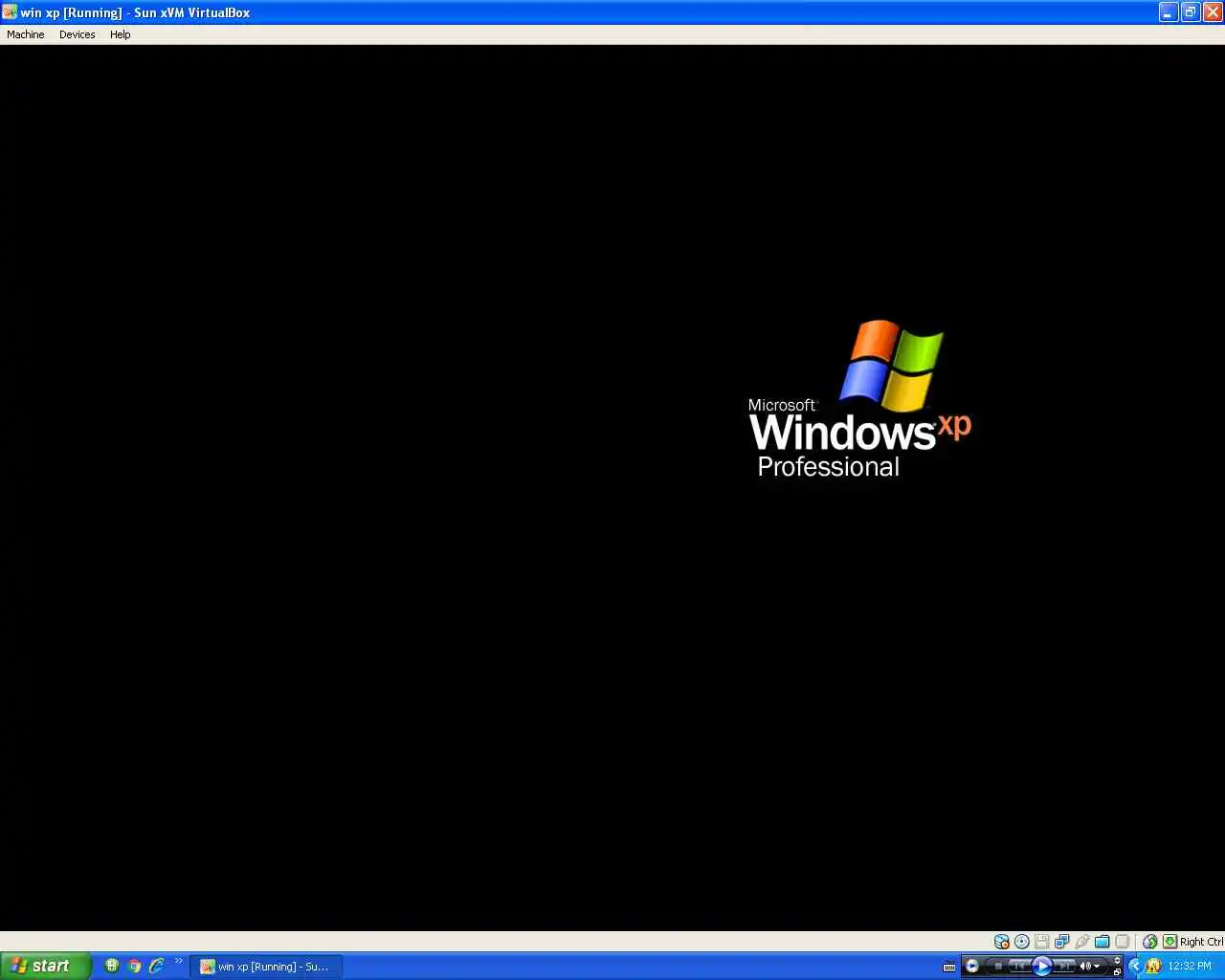The width and height of the screenshot is (1225, 980).
Task: Launch the first quick launch icon
Action: [x=112, y=966]
